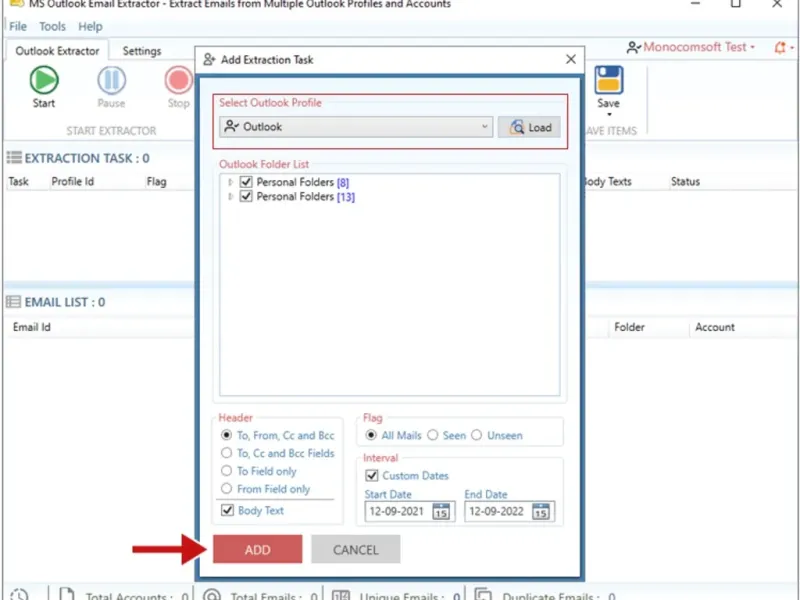800x600 pixels.
Task: Click the Email List table icon
Action: [x=13, y=302]
